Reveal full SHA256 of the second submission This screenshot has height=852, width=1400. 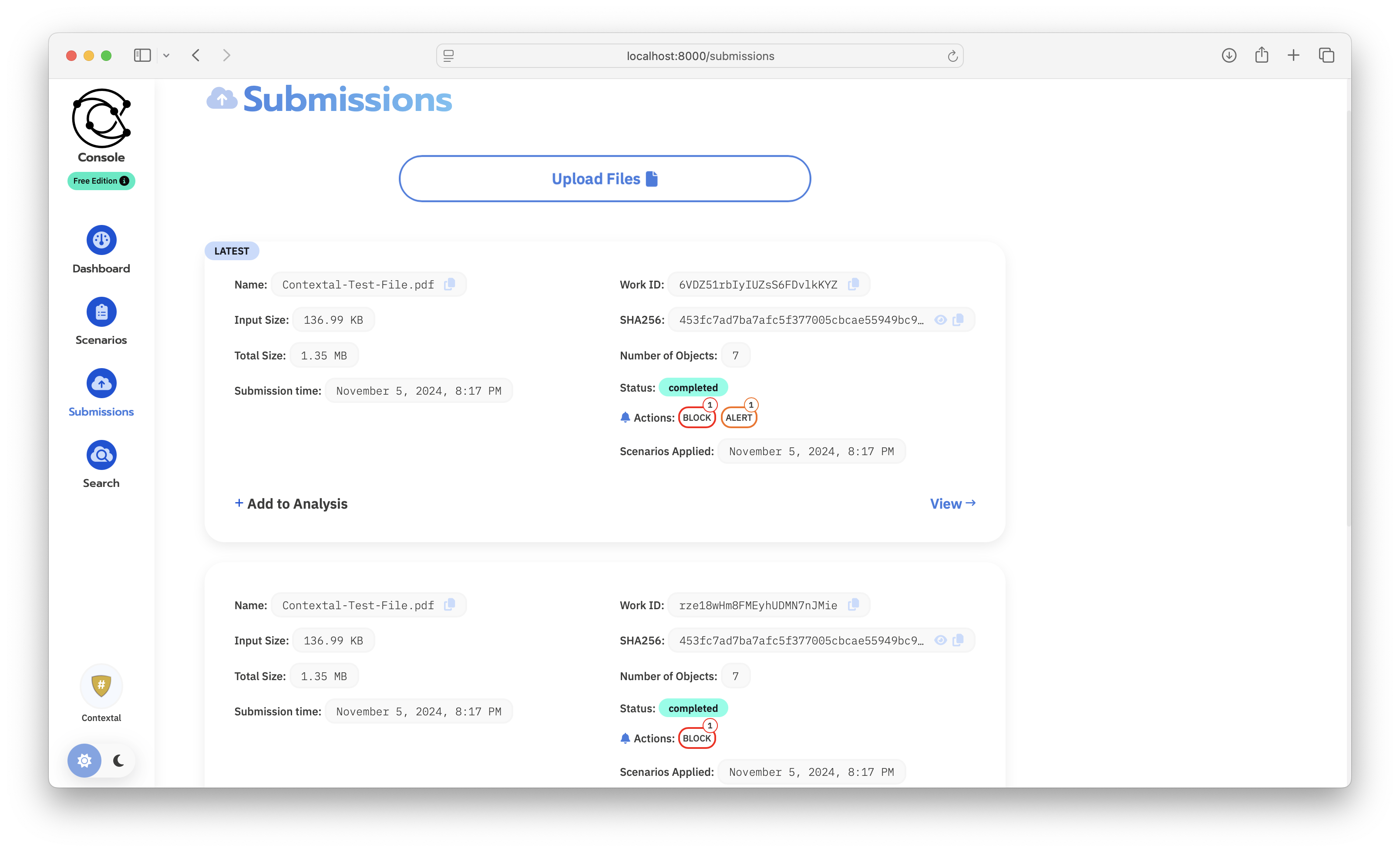coord(940,640)
